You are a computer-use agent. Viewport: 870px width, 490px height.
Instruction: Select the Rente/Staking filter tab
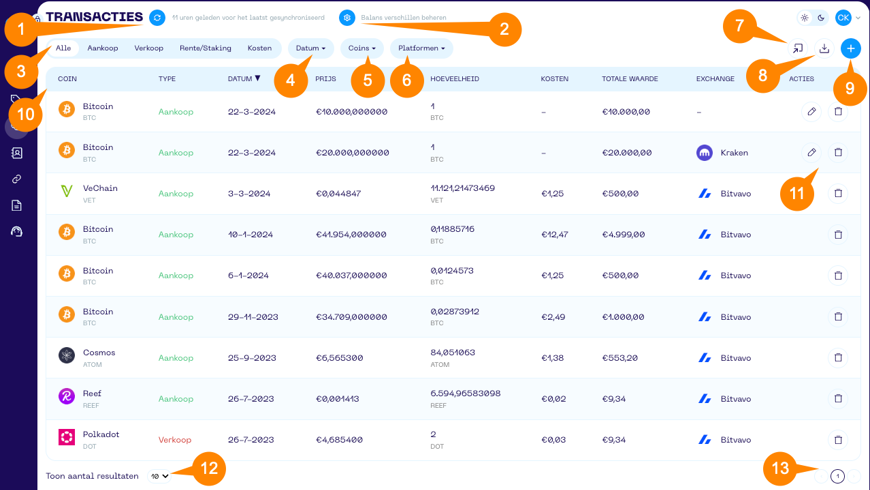click(205, 48)
